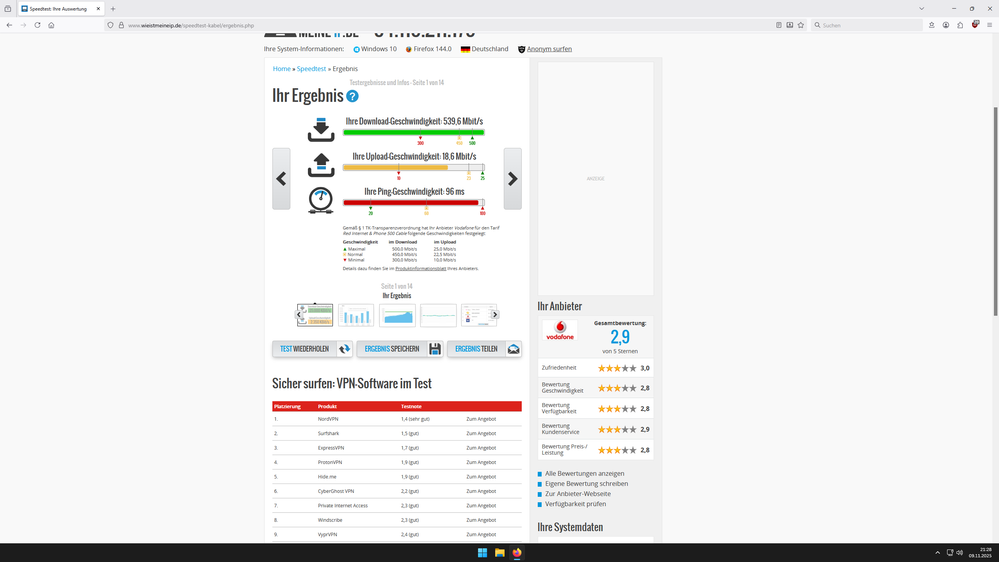Viewport: 999px width, 562px height.
Task: Select fifth thumbnail with list graphic
Action: (478, 315)
